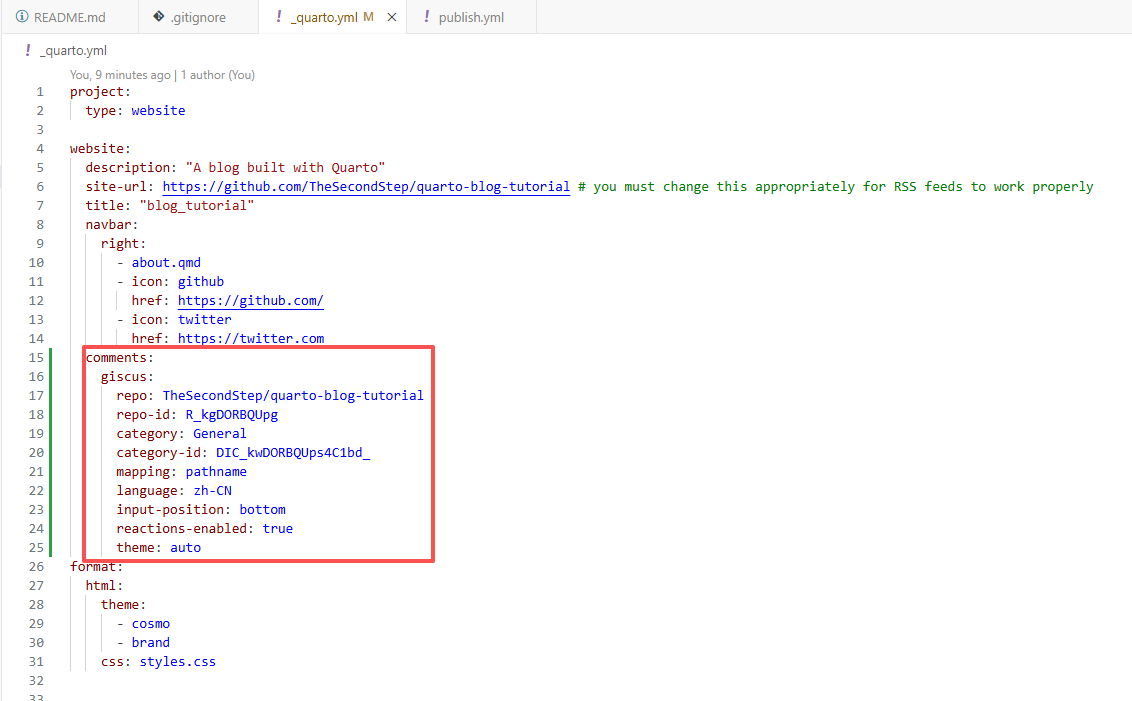Place cursor on reactions-enabled true value
Screen dimensions: 1132x701
click(277, 528)
